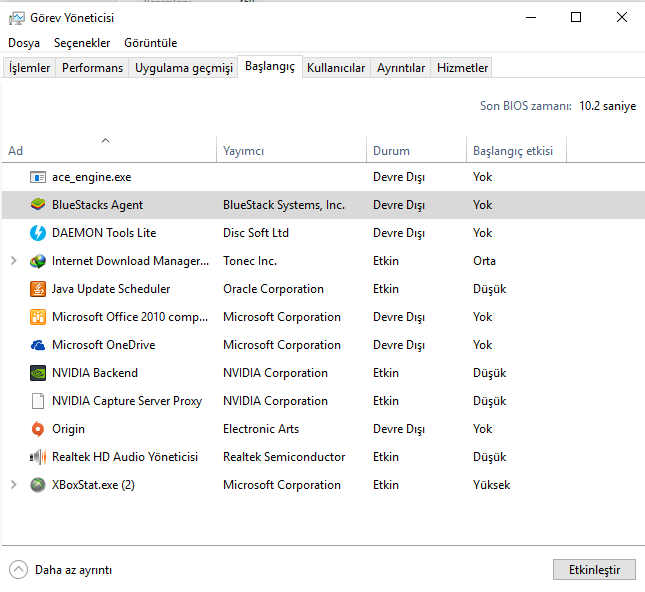Click the Microsoft Office 2010 icon
Image resolution: width=645 pixels, height=592 pixels.
(x=38, y=317)
